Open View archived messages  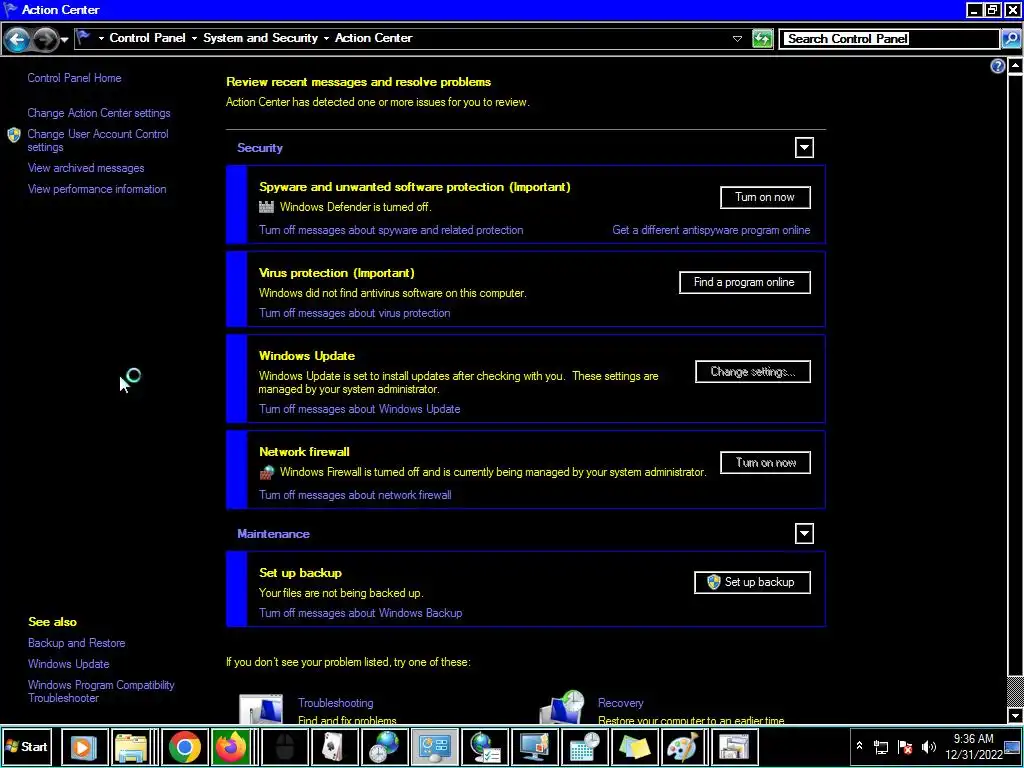click(x=86, y=168)
